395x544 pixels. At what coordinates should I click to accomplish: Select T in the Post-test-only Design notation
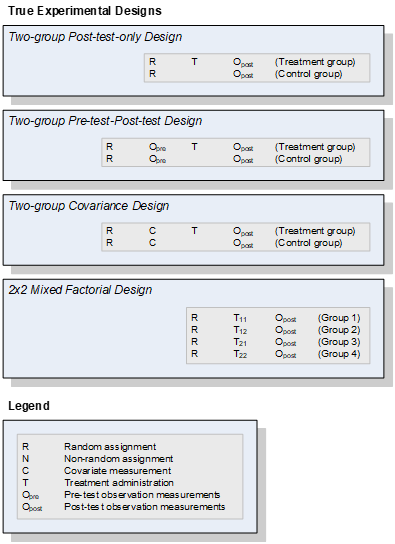pyautogui.click(x=194, y=62)
